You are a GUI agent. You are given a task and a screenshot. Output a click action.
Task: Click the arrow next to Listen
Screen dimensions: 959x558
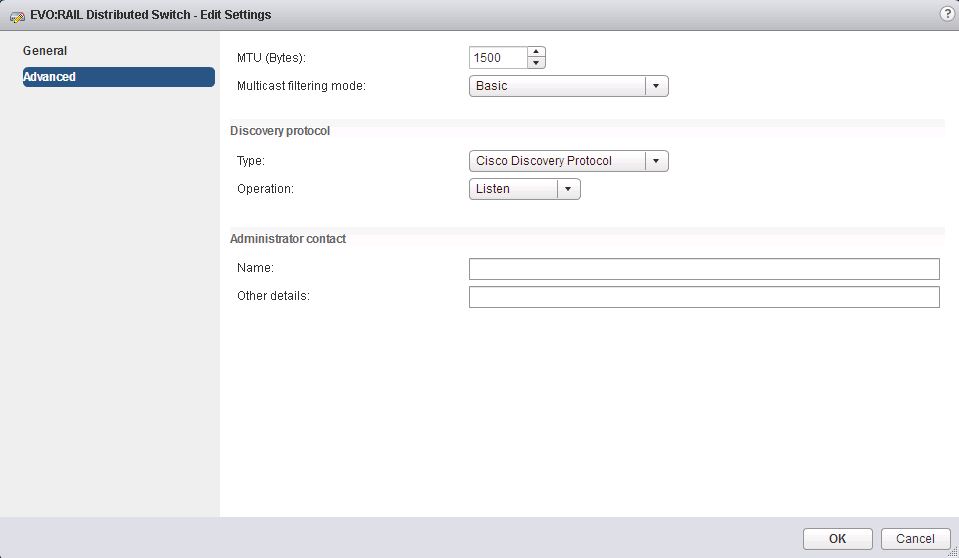pyautogui.click(x=568, y=189)
